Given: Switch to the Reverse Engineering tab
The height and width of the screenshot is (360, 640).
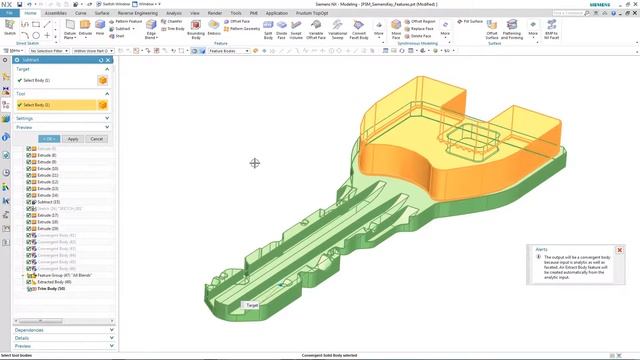Looking at the screenshot, I should [138, 13].
